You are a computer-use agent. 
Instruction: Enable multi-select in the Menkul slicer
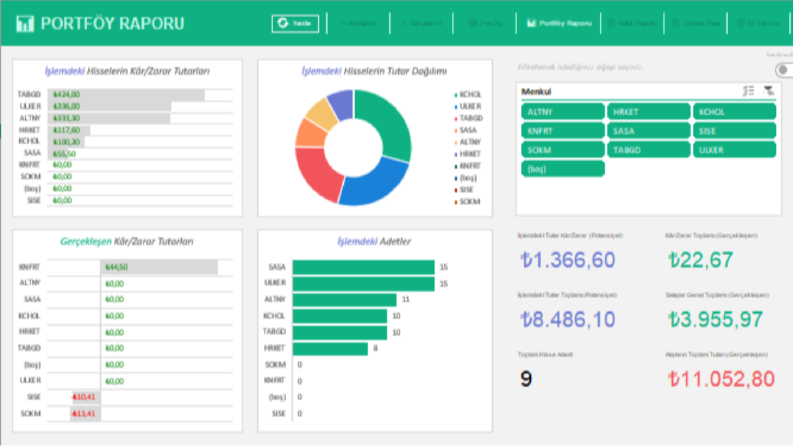[748, 91]
